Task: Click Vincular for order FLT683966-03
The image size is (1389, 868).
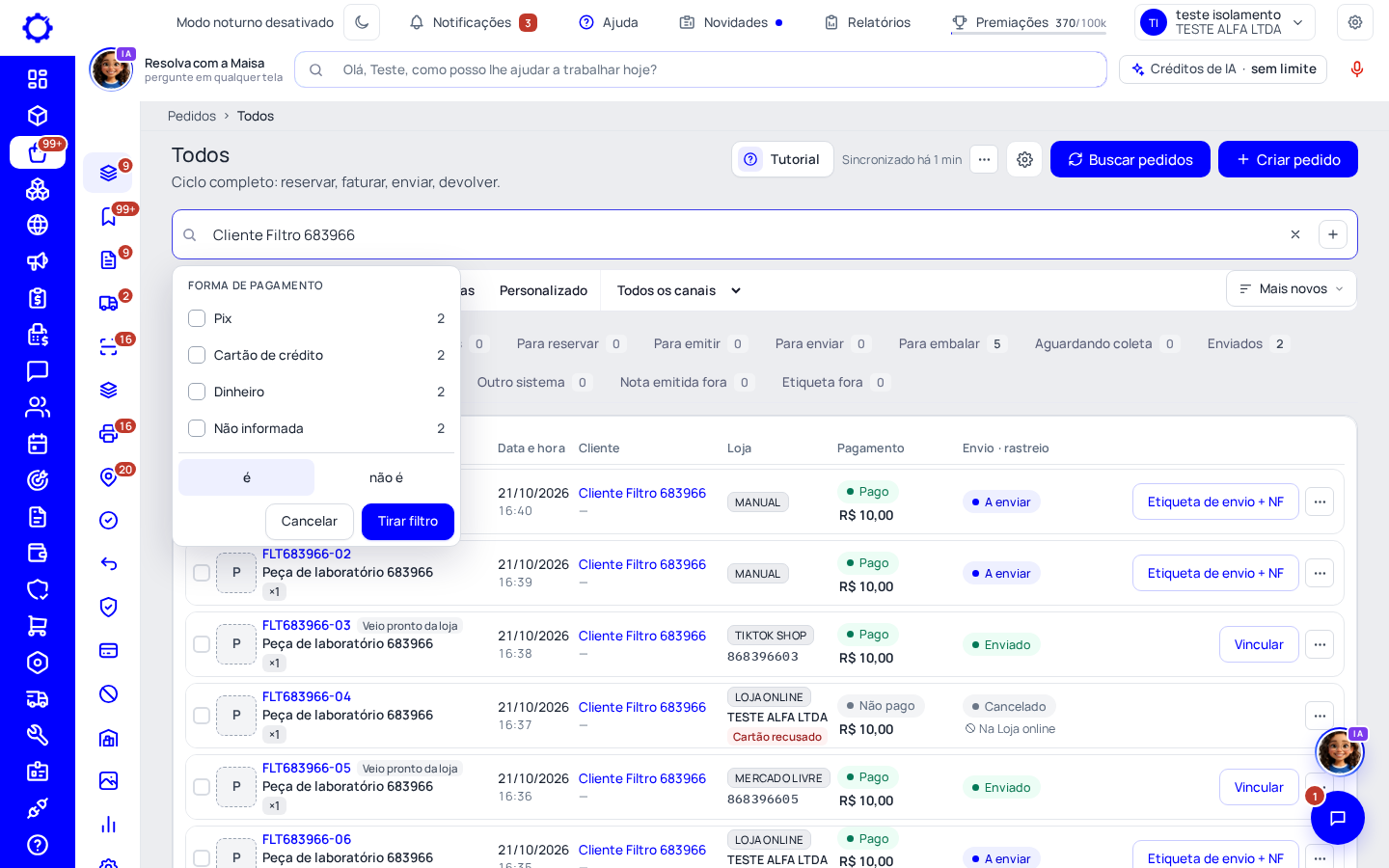Action: pos(1259,644)
